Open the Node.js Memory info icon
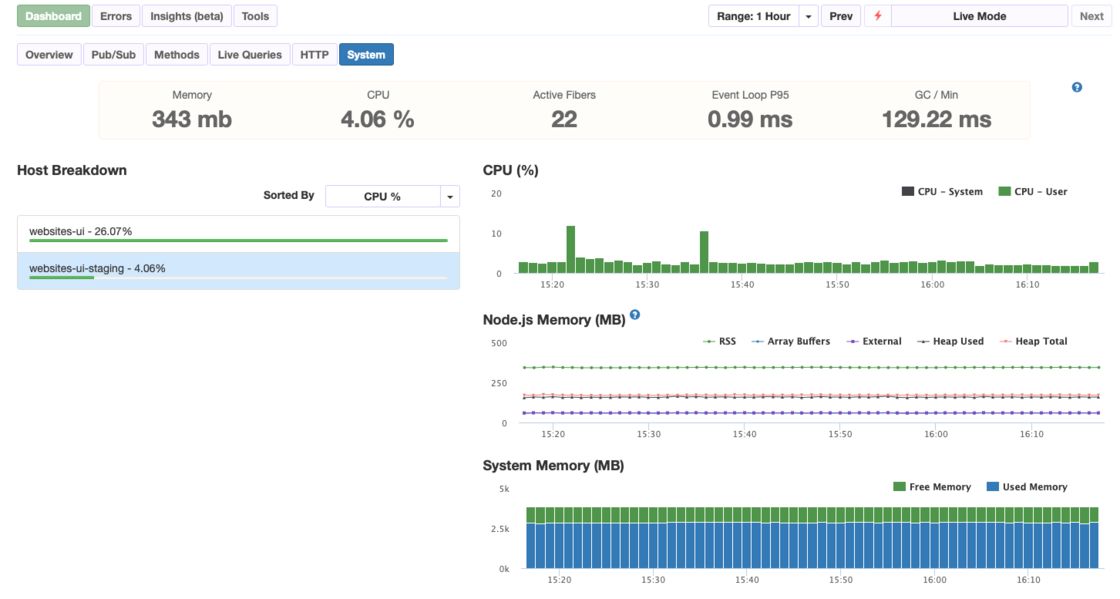The width and height of the screenshot is (1120, 599). pos(633,315)
